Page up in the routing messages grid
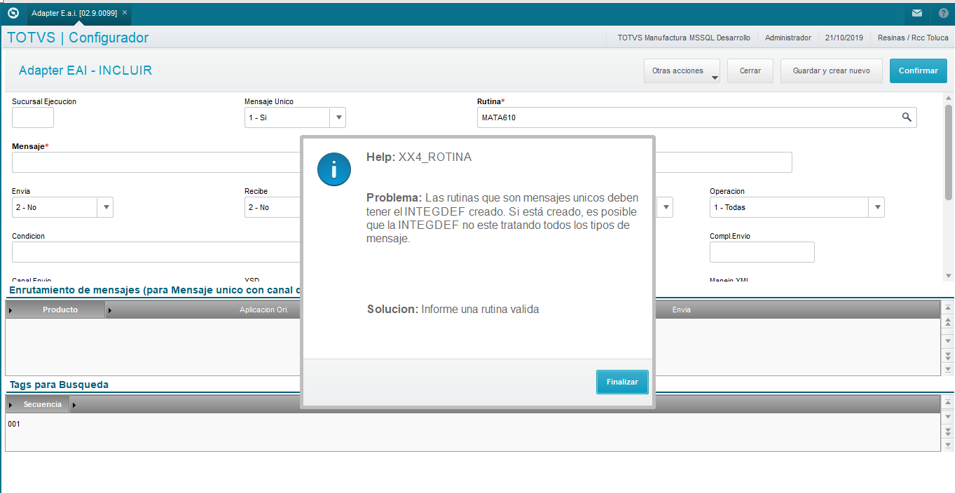This screenshot has height=493, width=955. click(948, 324)
